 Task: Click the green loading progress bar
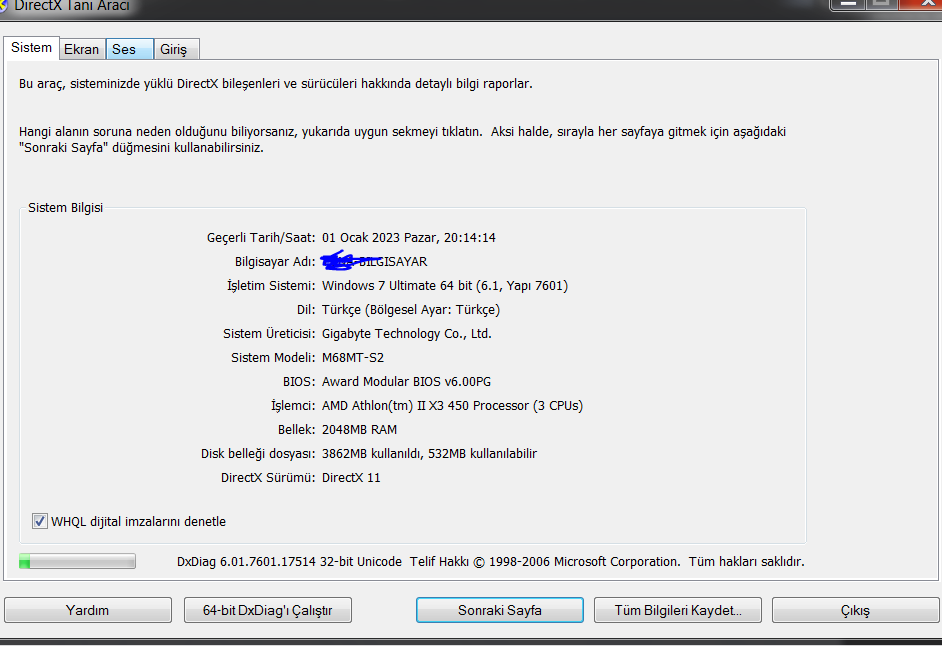click(x=77, y=561)
